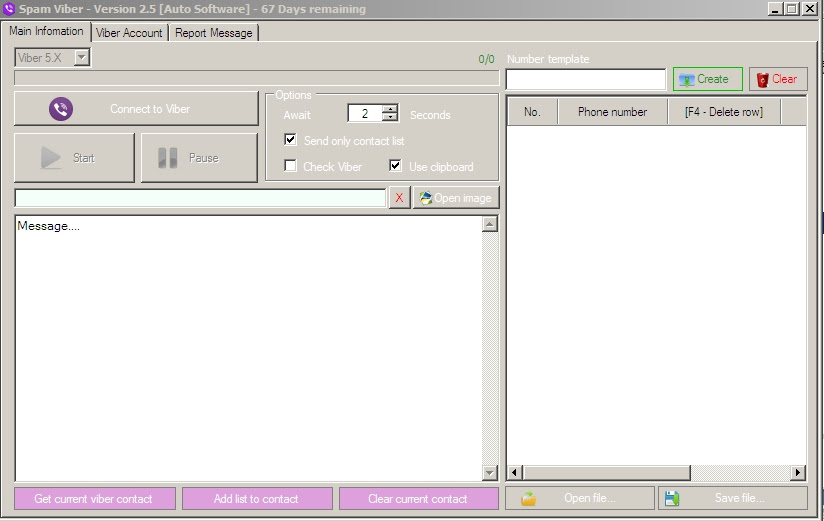Click the image path input field
Image resolution: width=824 pixels, height=521 pixels.
200,198
